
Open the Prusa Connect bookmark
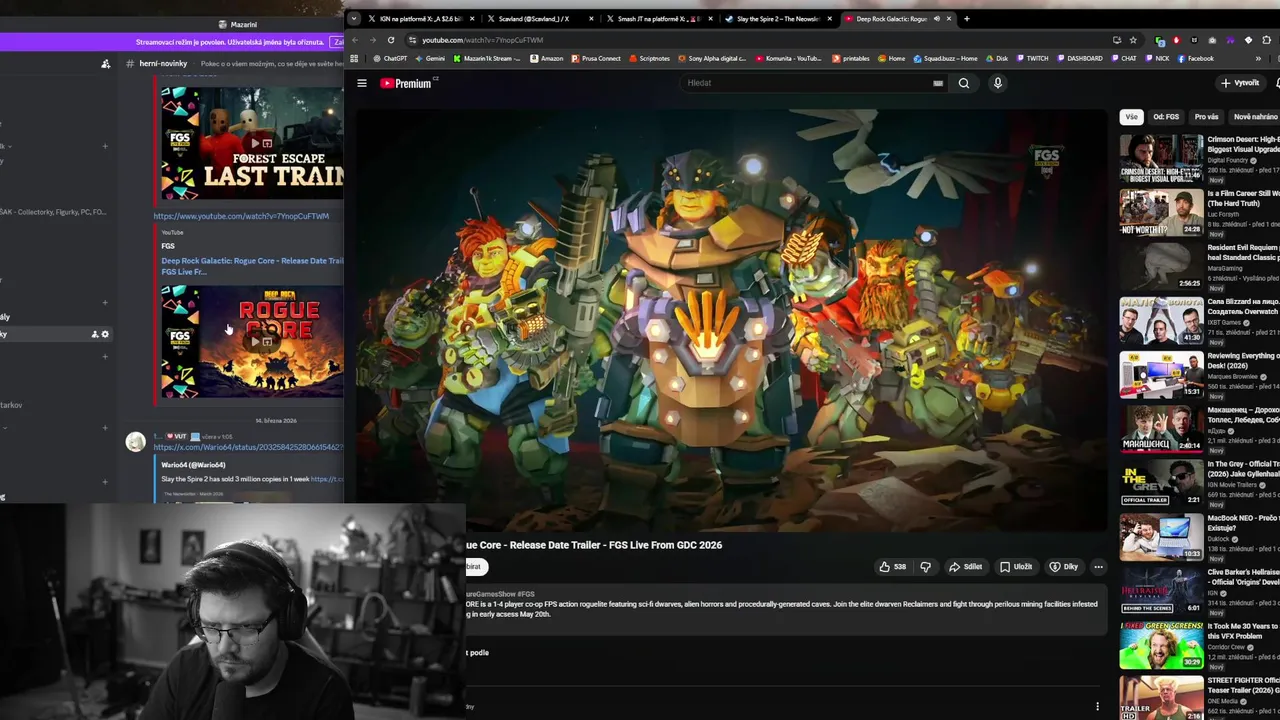pos(596,58)
